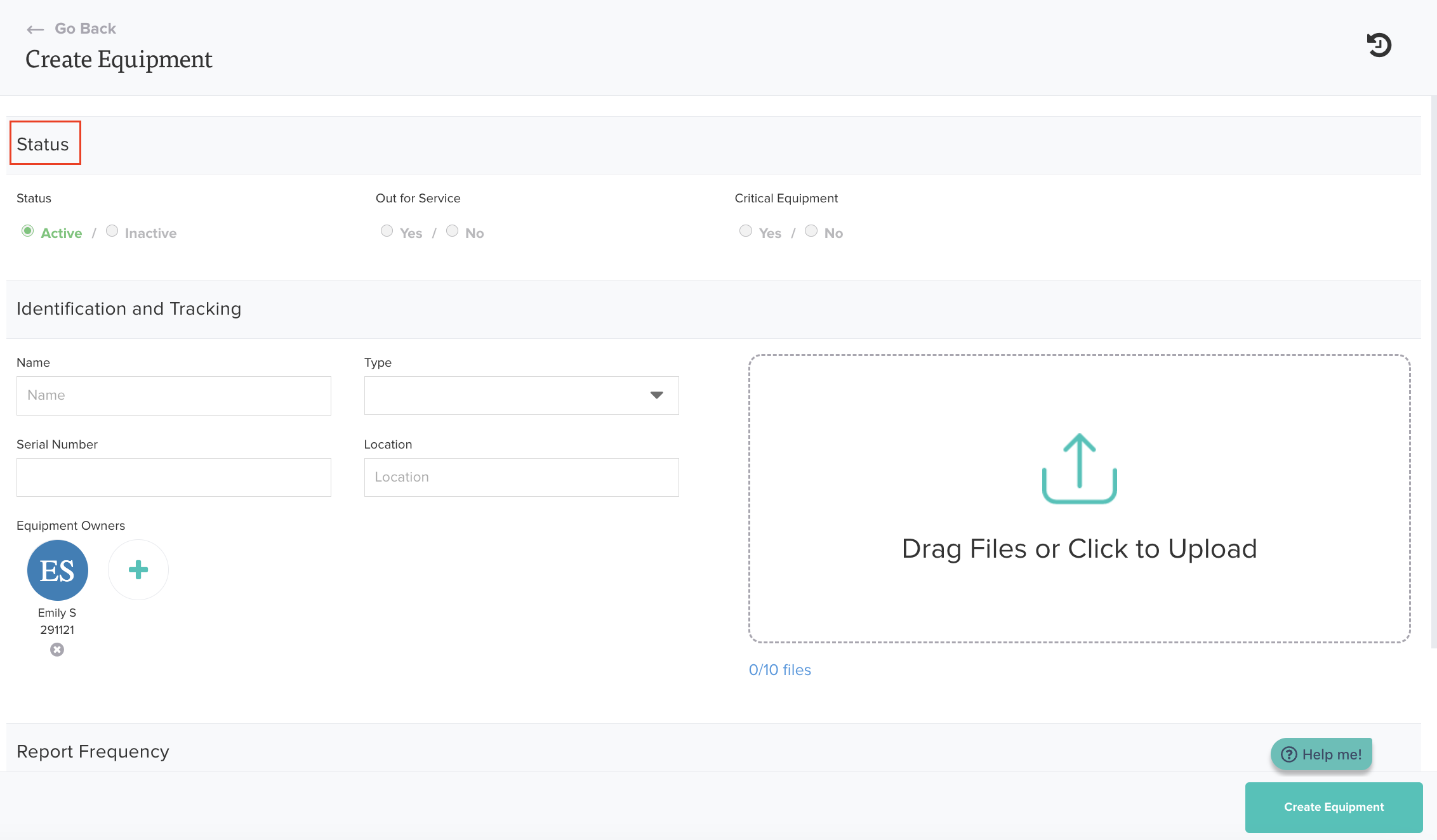Click the Go Back link
The image size is (1437, 840).
coord(85,29)
